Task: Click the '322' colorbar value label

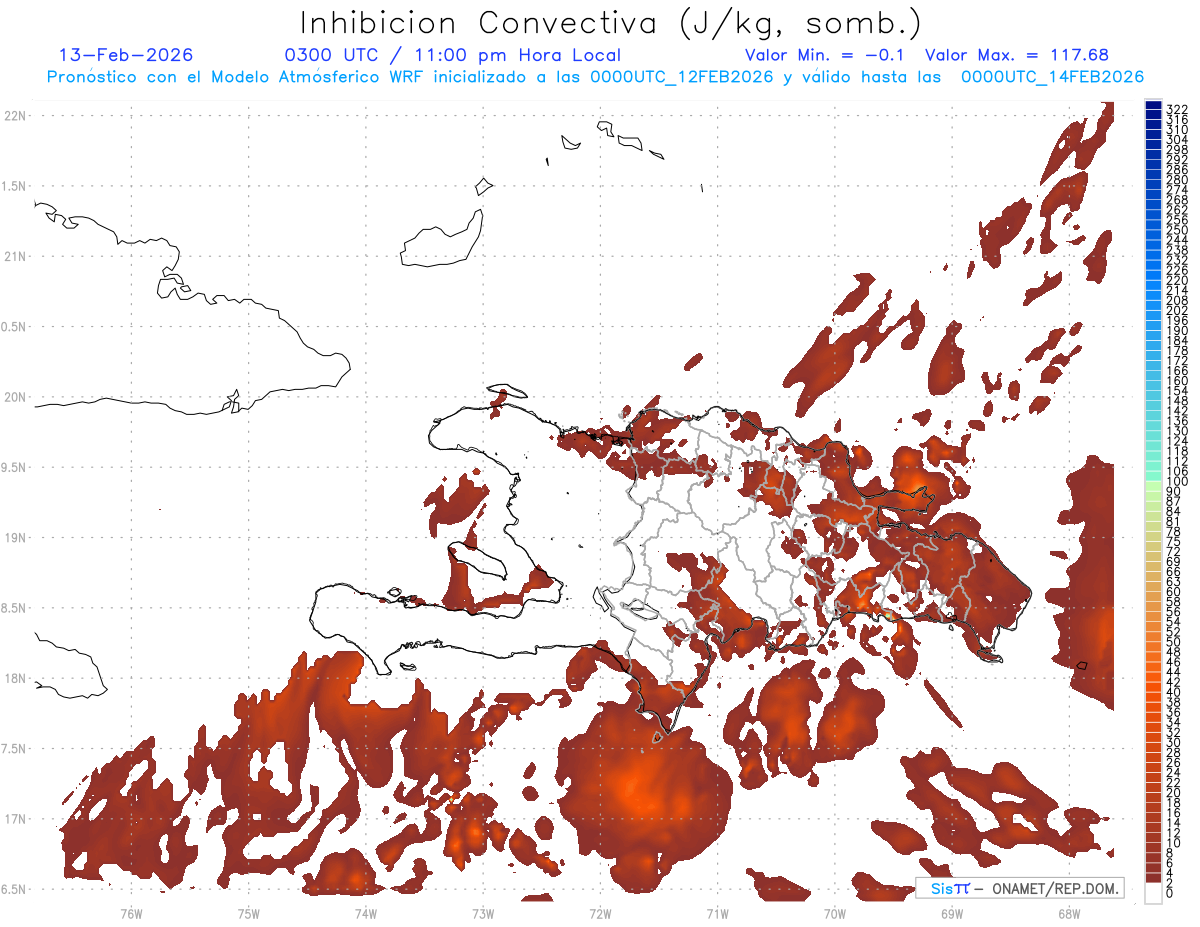Action: (x=1177, y=109)
